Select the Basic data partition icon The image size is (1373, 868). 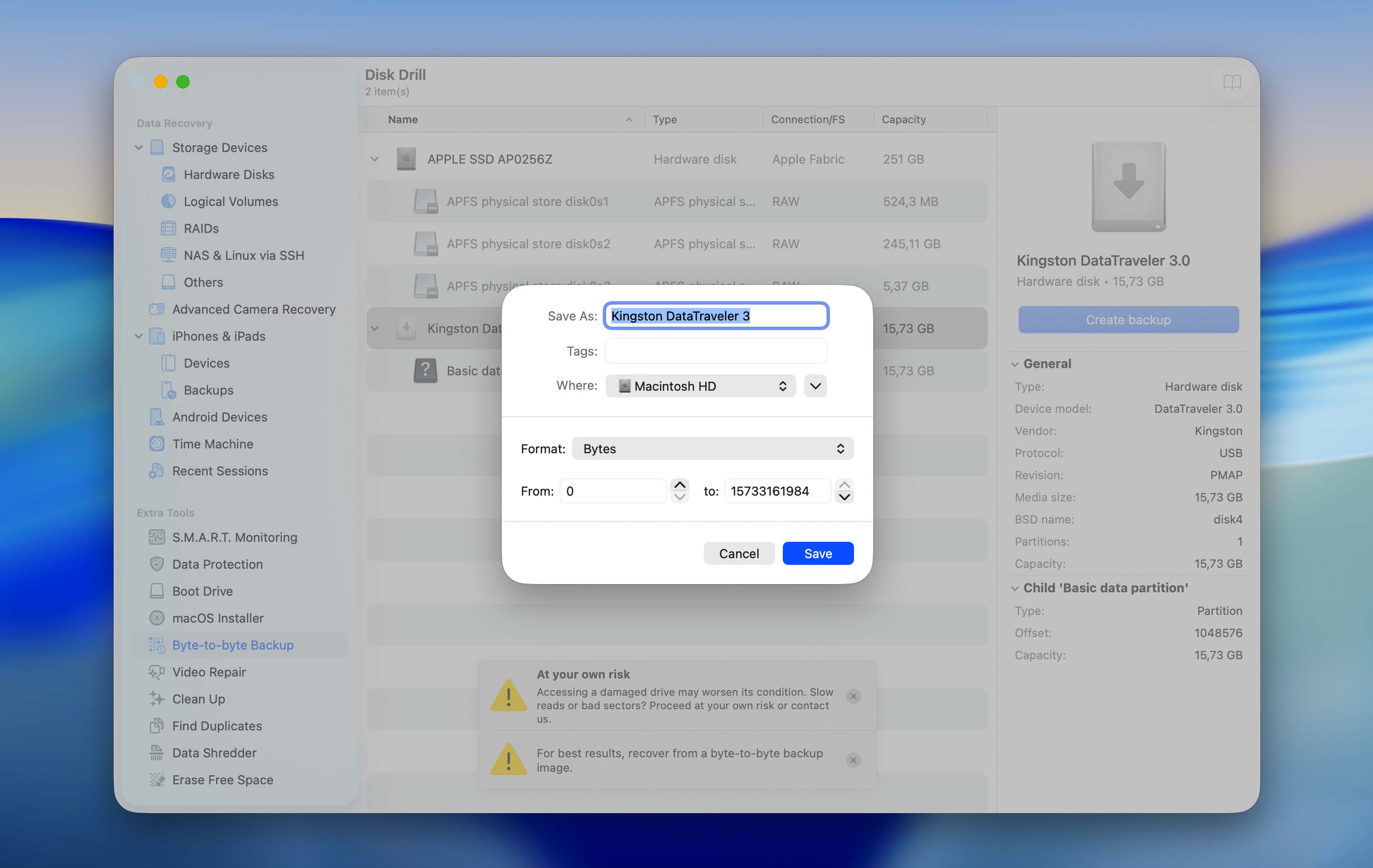426,370
